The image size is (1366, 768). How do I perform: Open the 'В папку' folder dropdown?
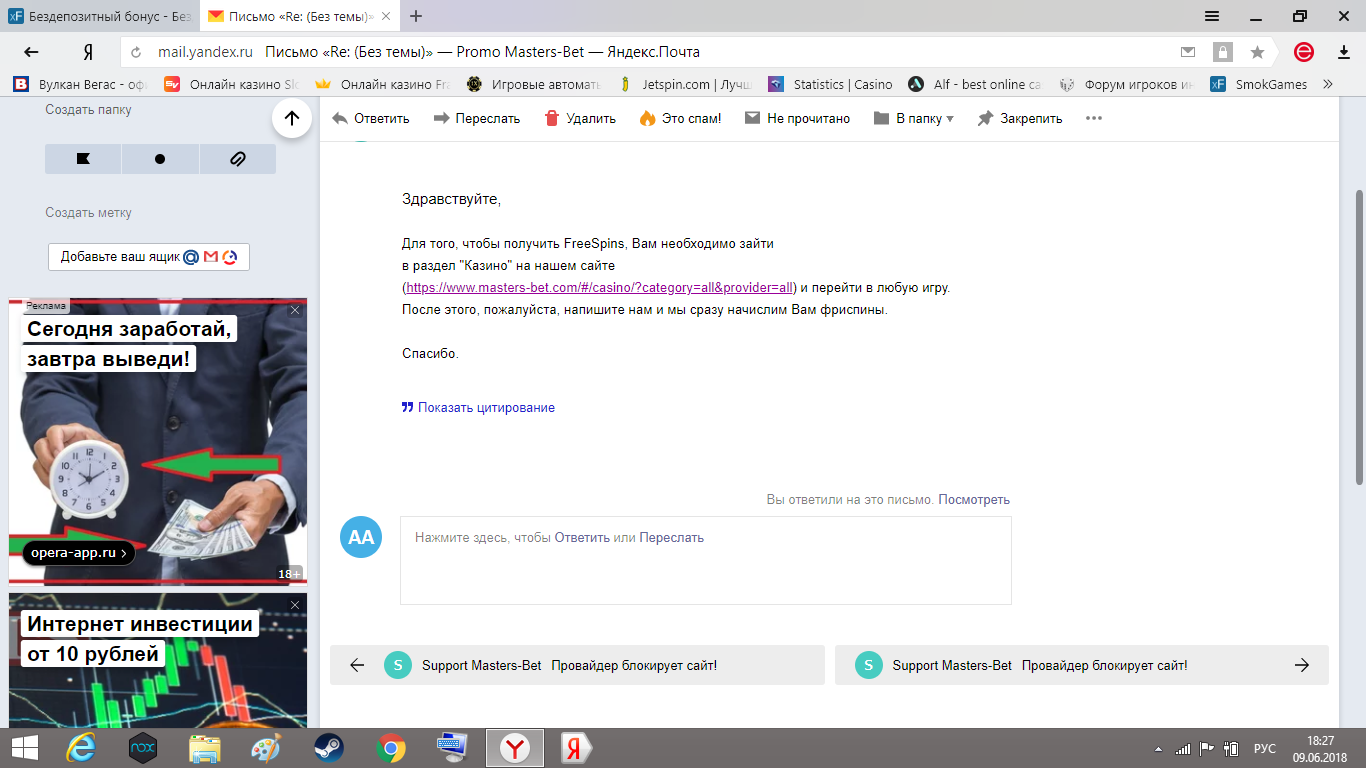pos(914,118)
